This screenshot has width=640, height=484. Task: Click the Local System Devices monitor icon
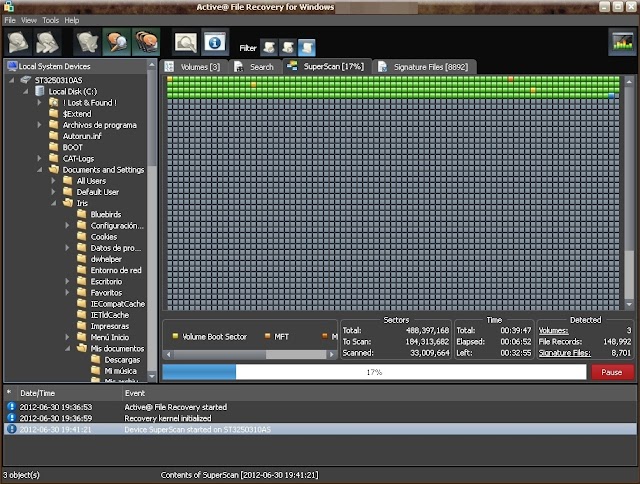12,66
